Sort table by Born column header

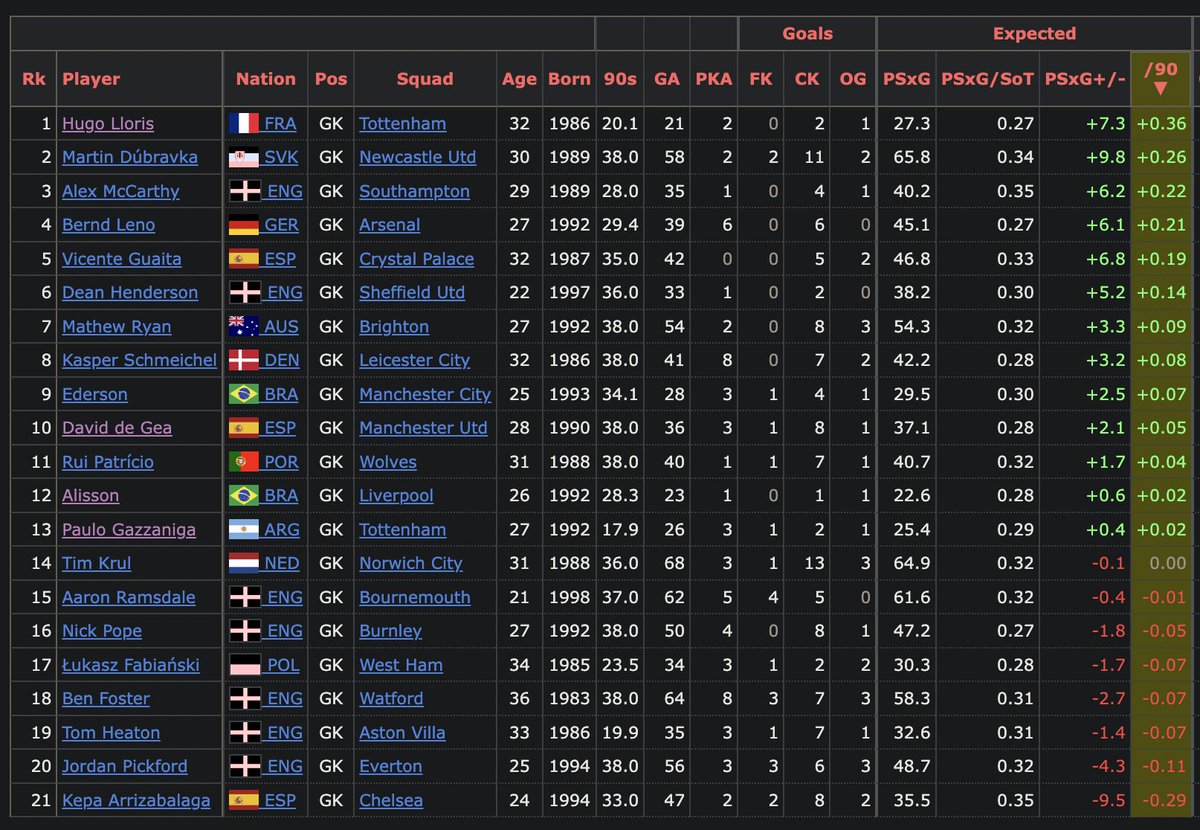(569, 79)
